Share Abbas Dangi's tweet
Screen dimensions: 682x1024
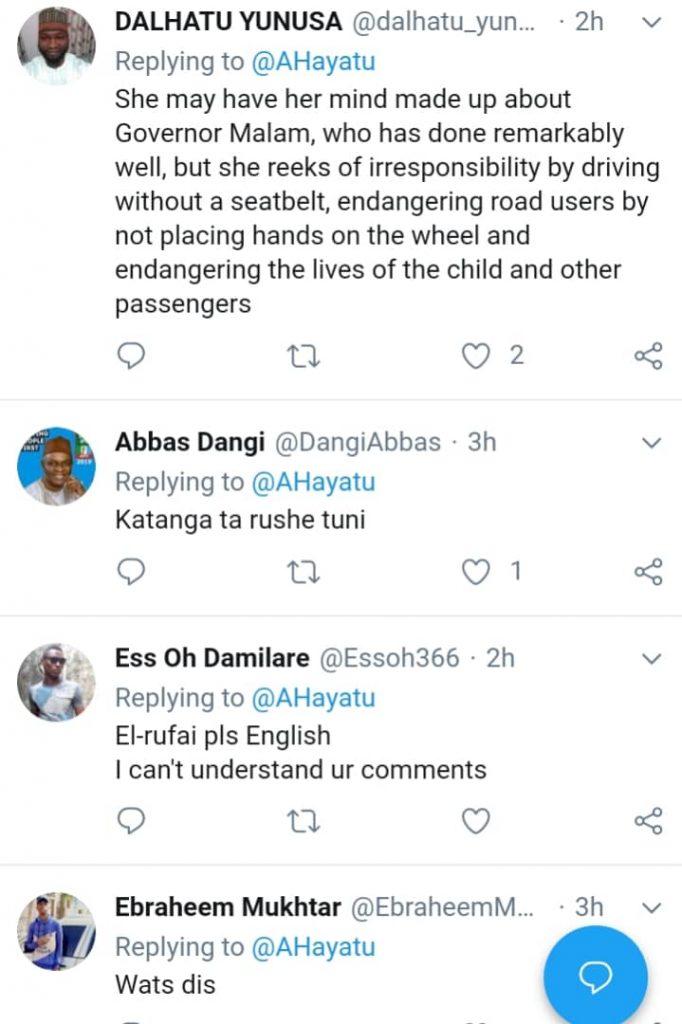pyautogui.click(x=649, y=571)
